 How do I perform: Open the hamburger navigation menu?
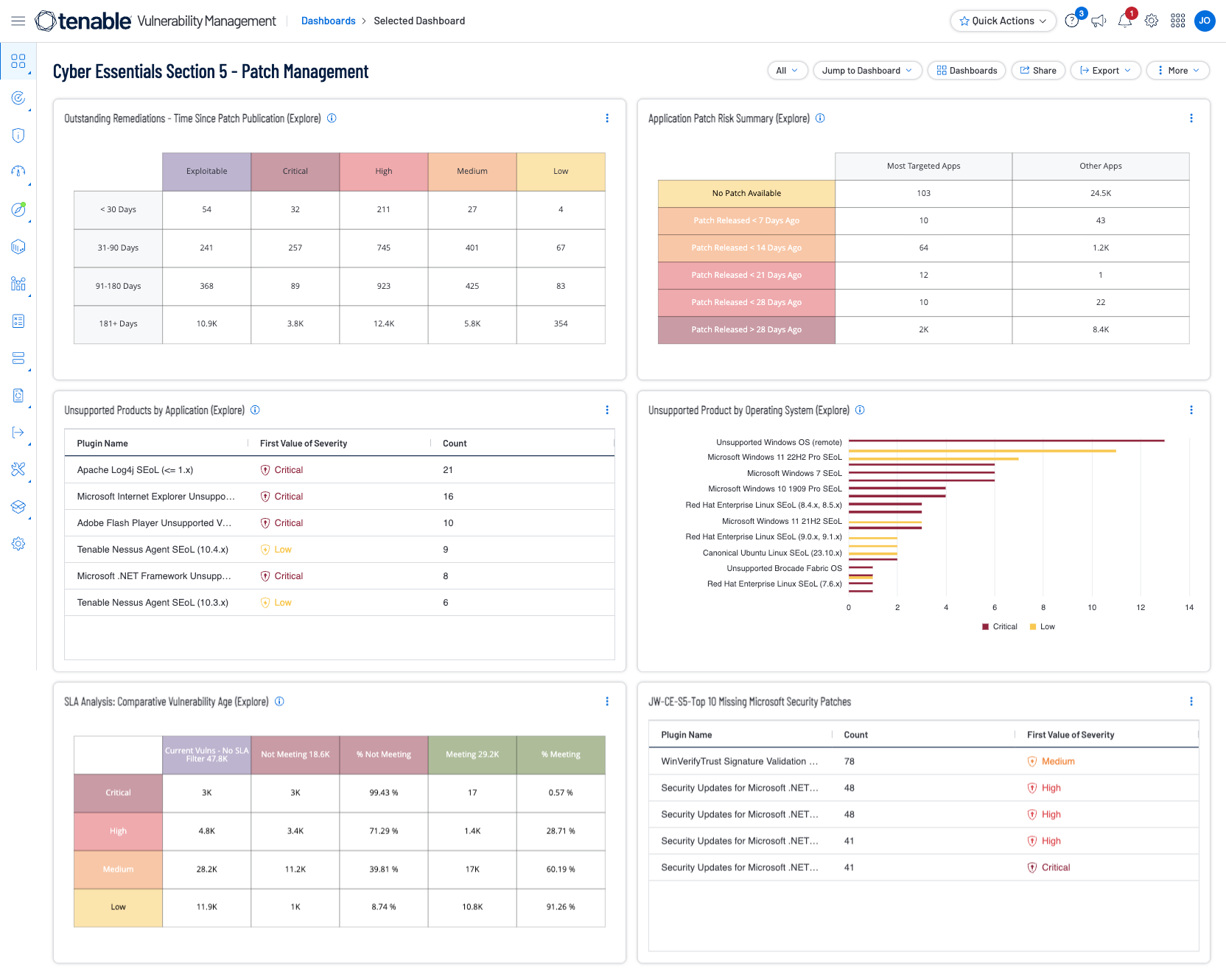18,21
